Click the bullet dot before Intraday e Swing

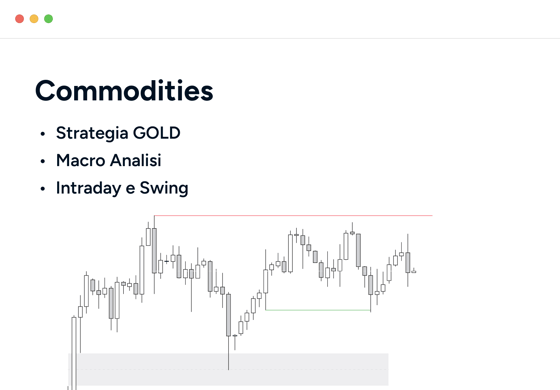coord(43,189)
